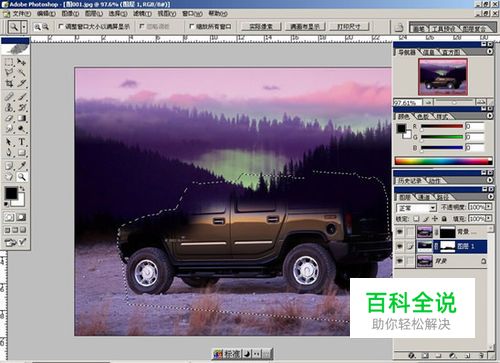This screenshot has height=363, width=500.
Task: Select the Clone Stamp tool
Action: tap(9, 108)
